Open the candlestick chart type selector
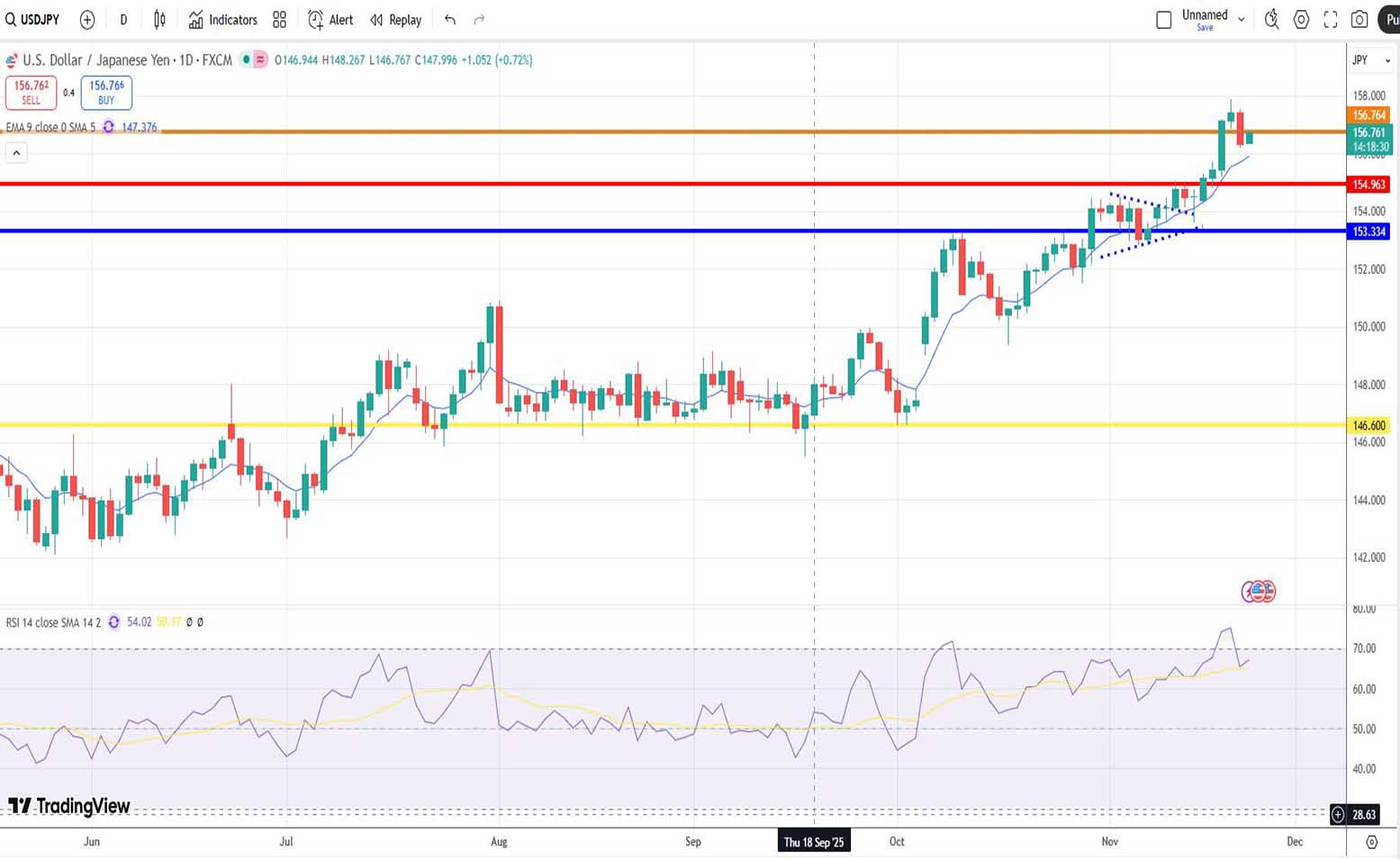1400x860 pixels. (x=159, y=20)
